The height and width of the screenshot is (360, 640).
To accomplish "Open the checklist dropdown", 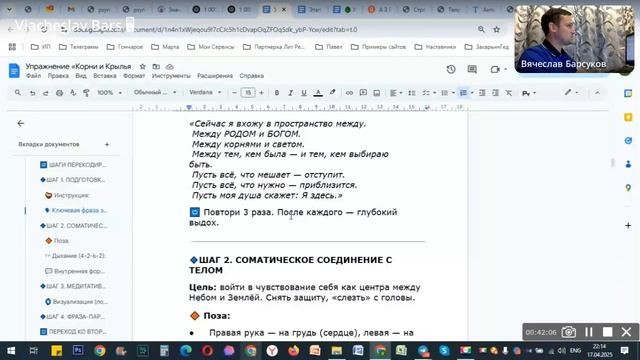I will point(429,93).
